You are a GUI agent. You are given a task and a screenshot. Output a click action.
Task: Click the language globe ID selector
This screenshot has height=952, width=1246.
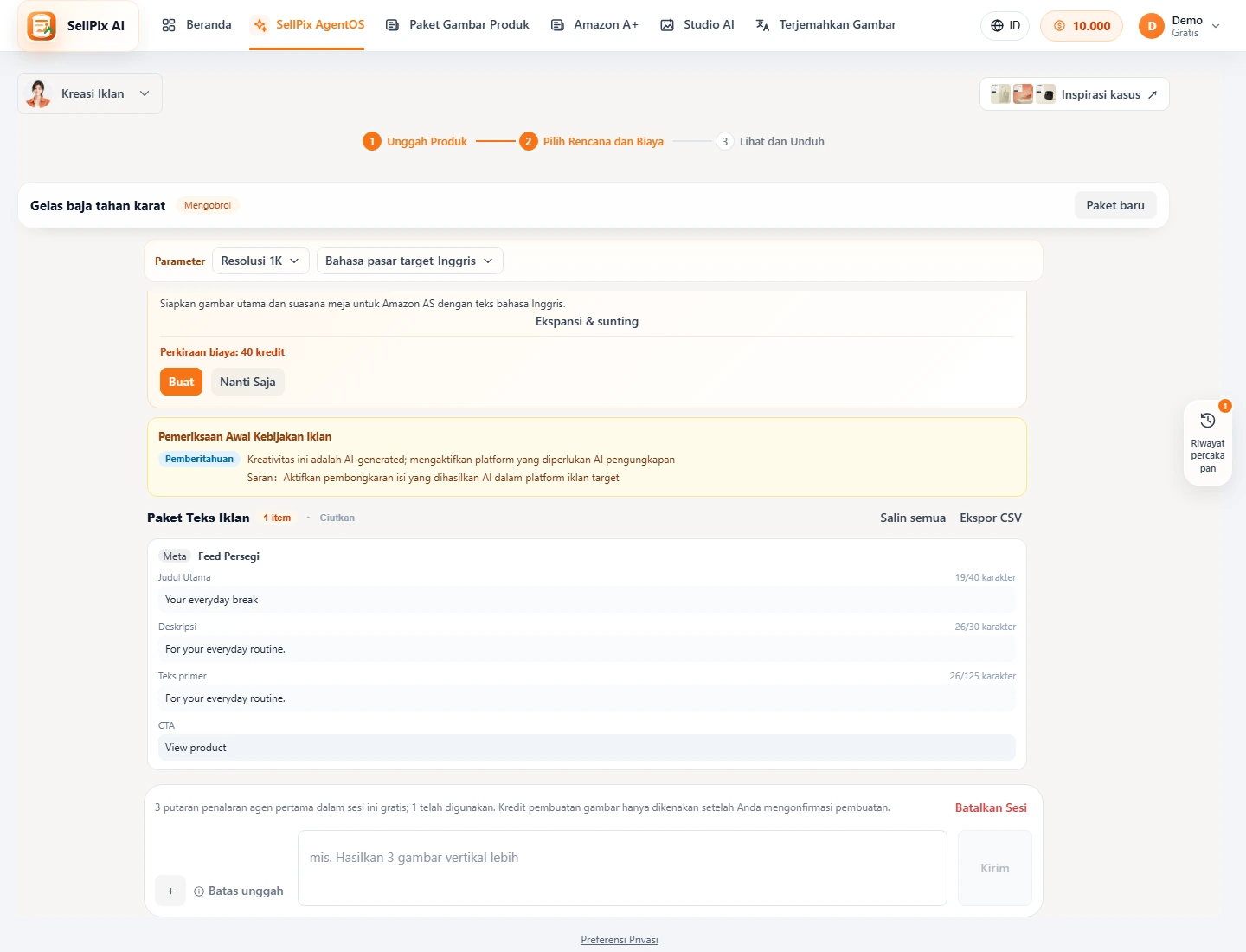coord(1005,26)
